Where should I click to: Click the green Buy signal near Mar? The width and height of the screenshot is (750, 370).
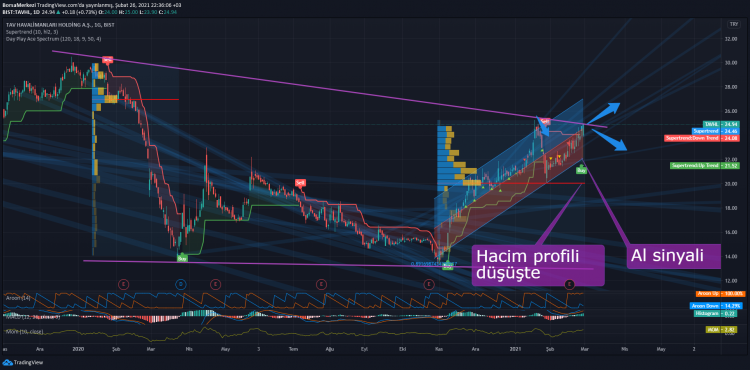(582, 170)
